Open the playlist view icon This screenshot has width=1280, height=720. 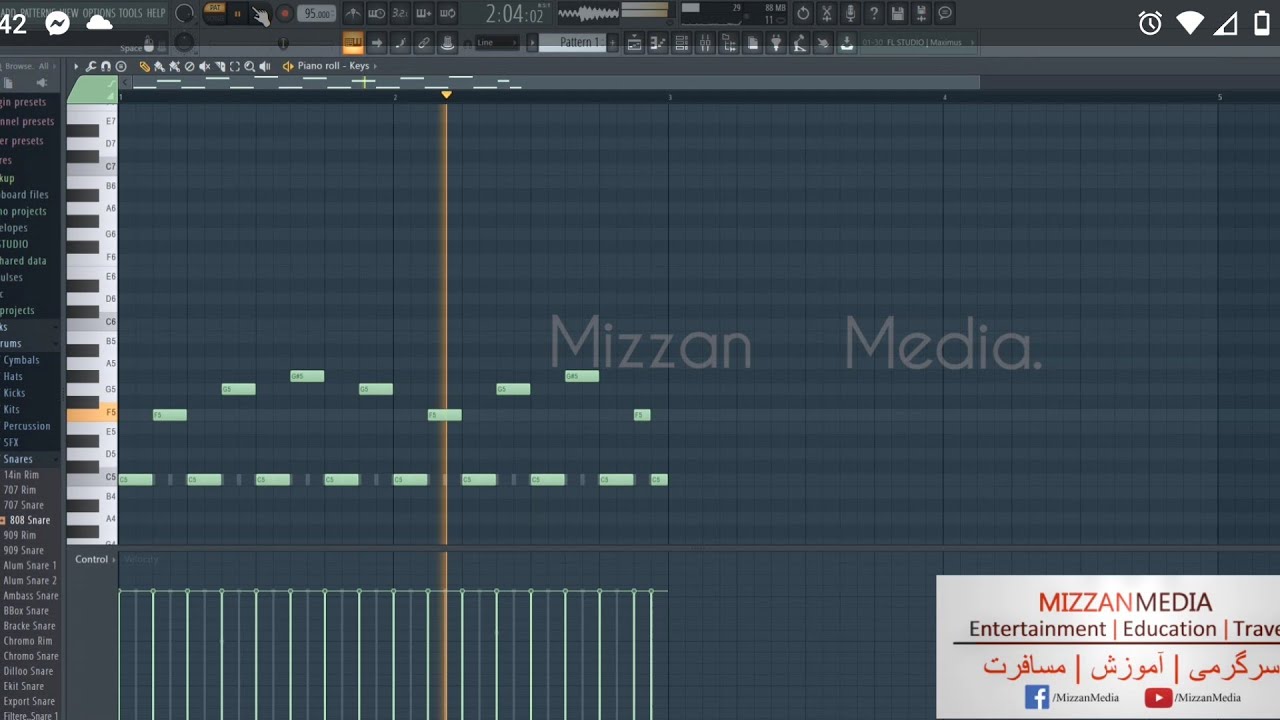coord(634,42)
